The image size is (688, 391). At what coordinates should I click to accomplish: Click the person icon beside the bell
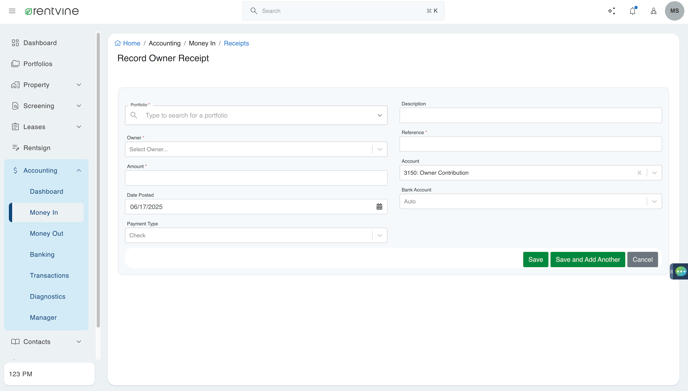click(x=653, y=11)
